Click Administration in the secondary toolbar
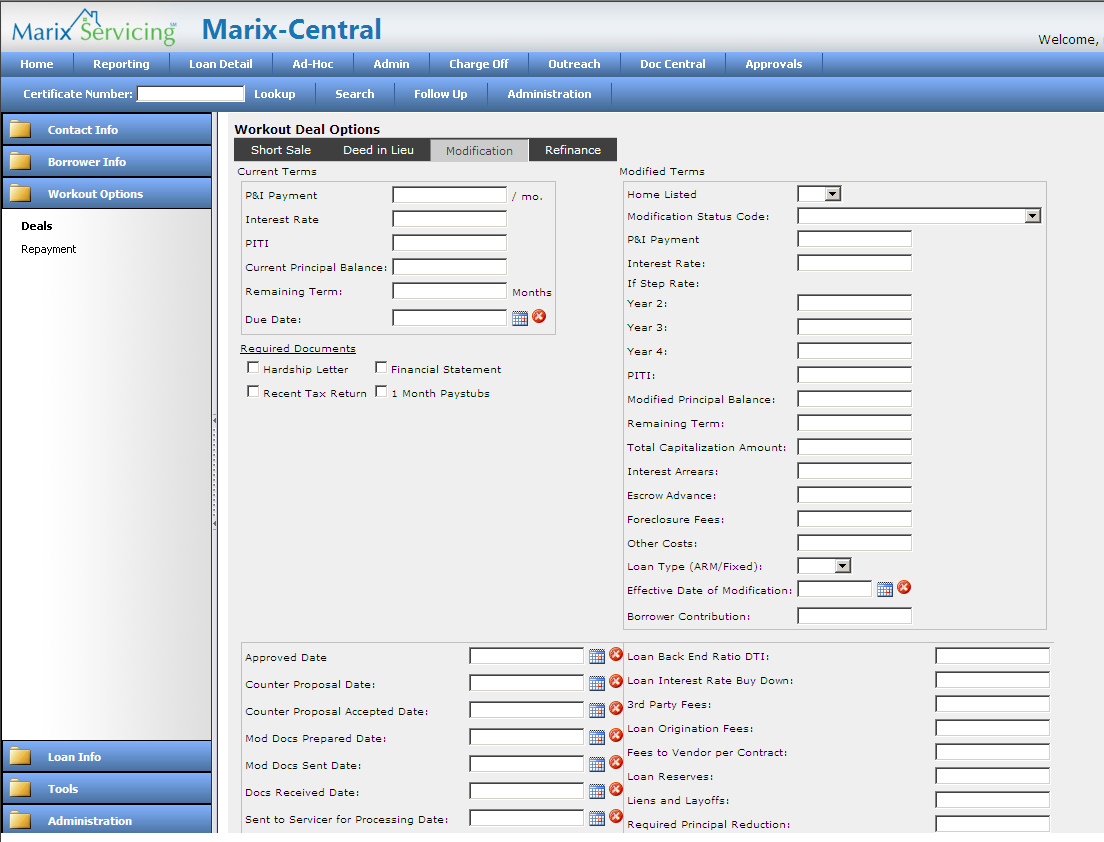Image resolution: width=1104 pixels, height=842 pixels. (x=550, y=94)
